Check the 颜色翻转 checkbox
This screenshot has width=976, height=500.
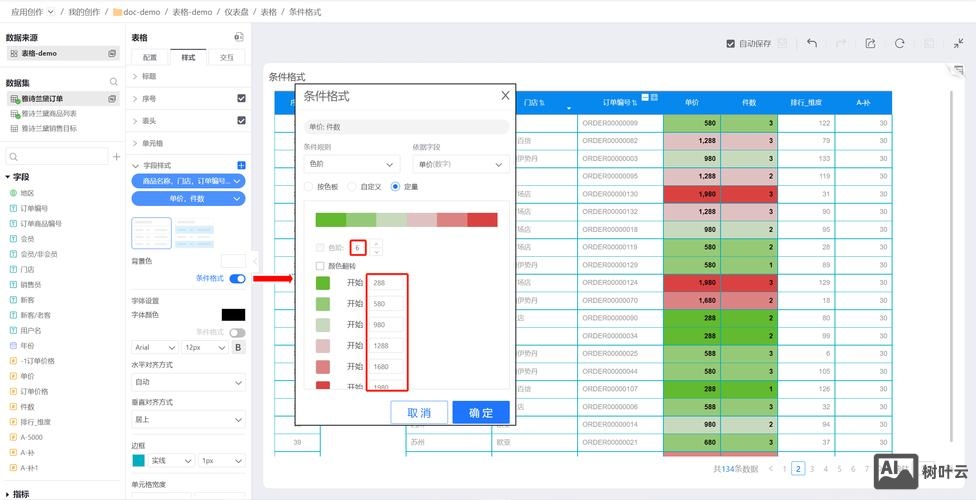(320, 266)
